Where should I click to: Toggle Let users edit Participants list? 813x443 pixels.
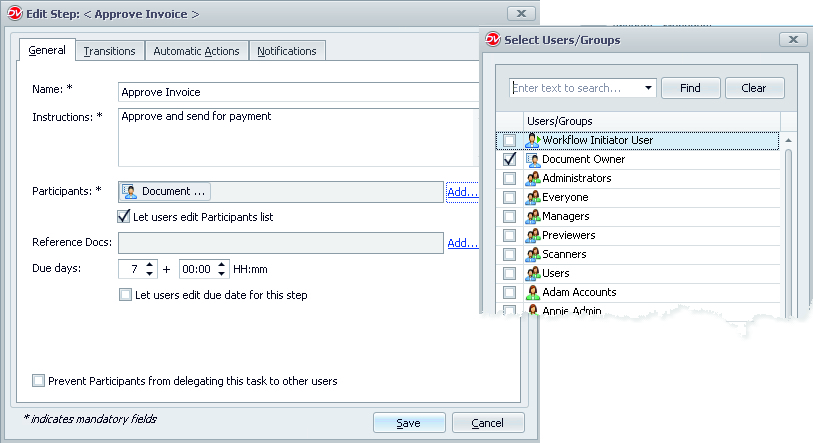coord(123,216)
